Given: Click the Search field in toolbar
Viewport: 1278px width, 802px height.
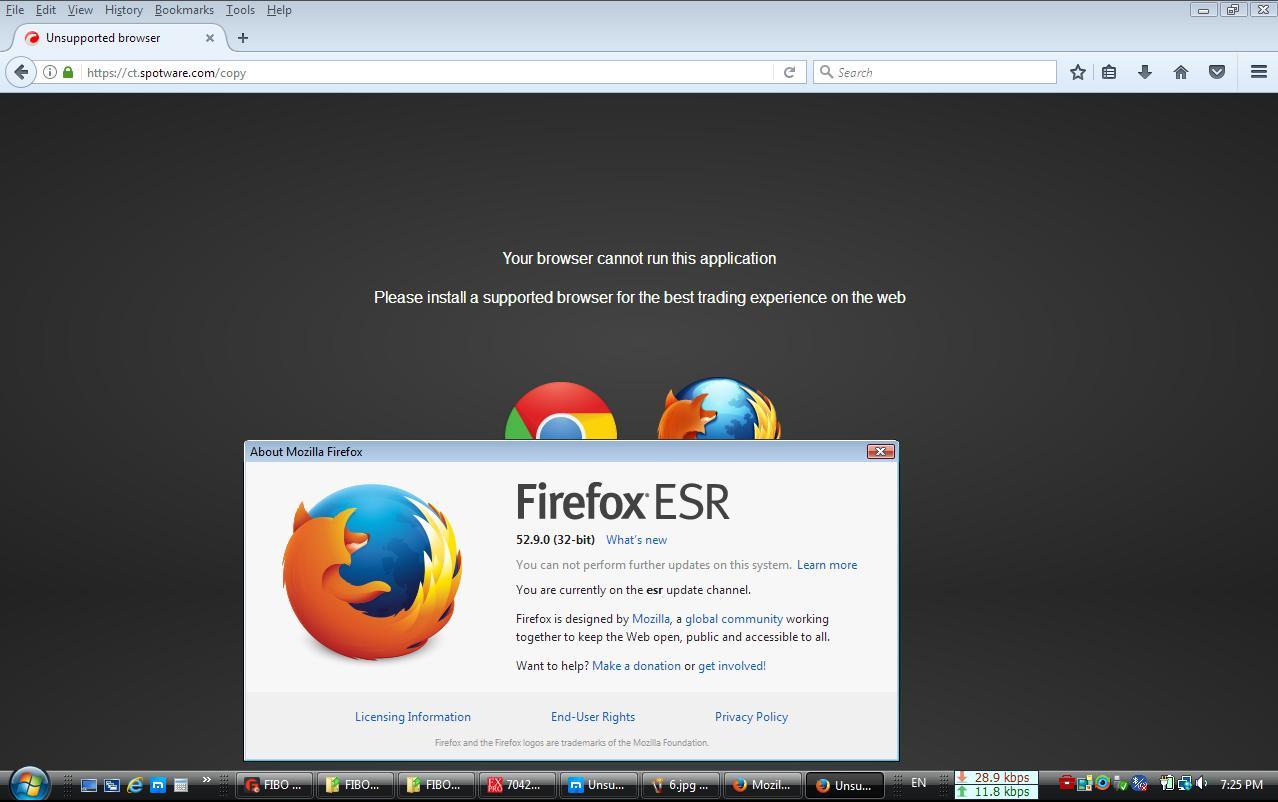Looking at the screenshot, I should [935, 72].
